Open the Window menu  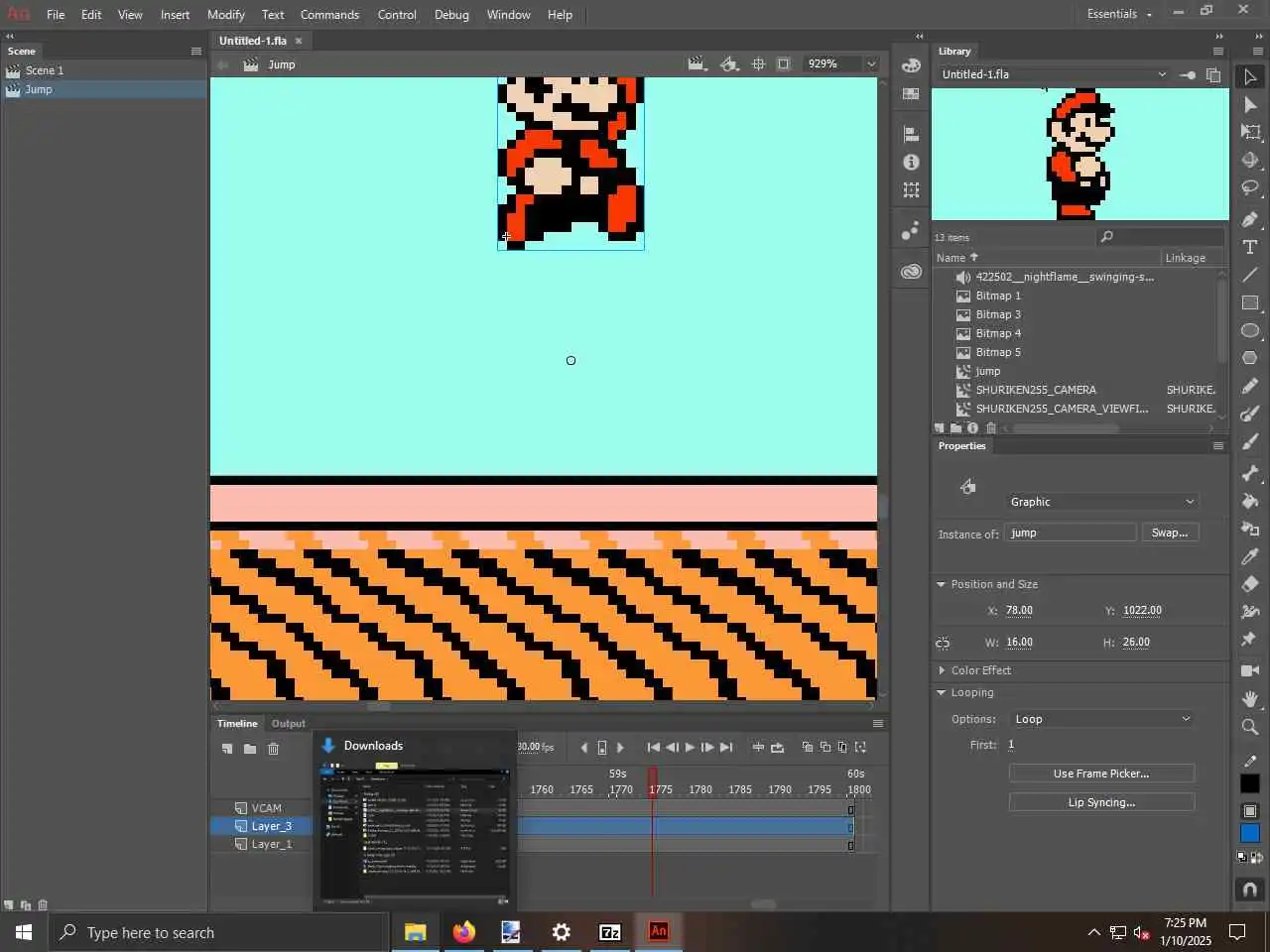coord(508,14)
